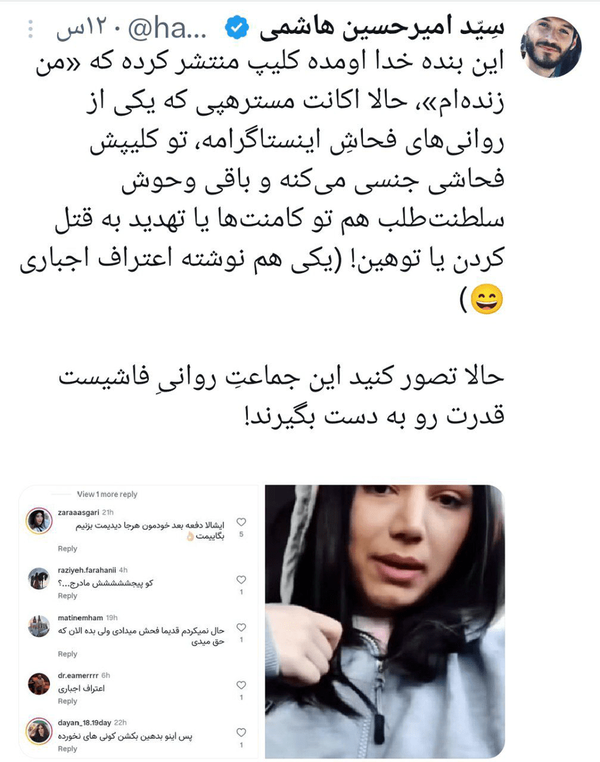Open the @ha... handle link
The height and width of the screenshot is (762, 600).
(167, 29)
